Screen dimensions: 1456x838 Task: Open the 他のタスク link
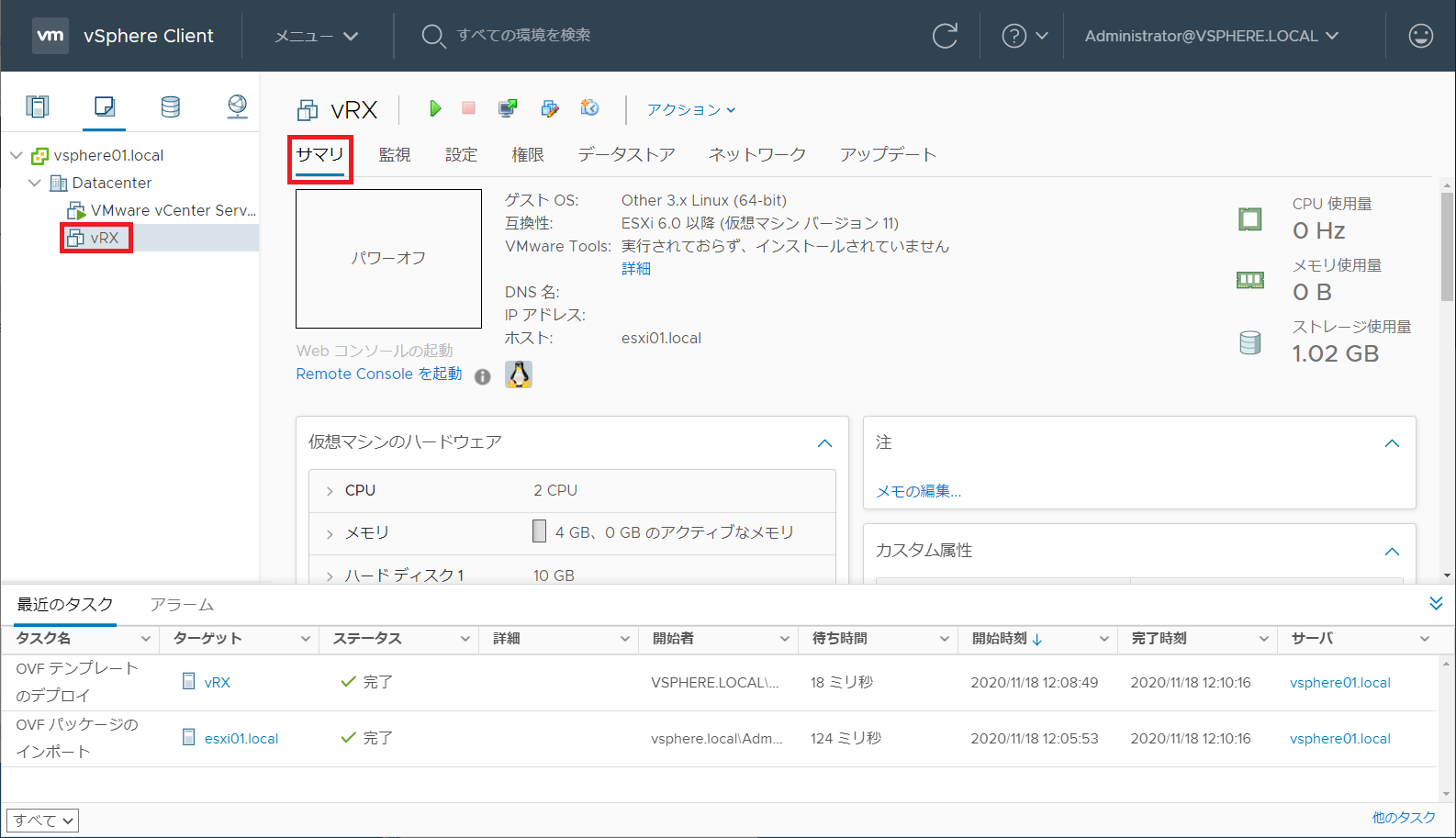coord(1404,817)
